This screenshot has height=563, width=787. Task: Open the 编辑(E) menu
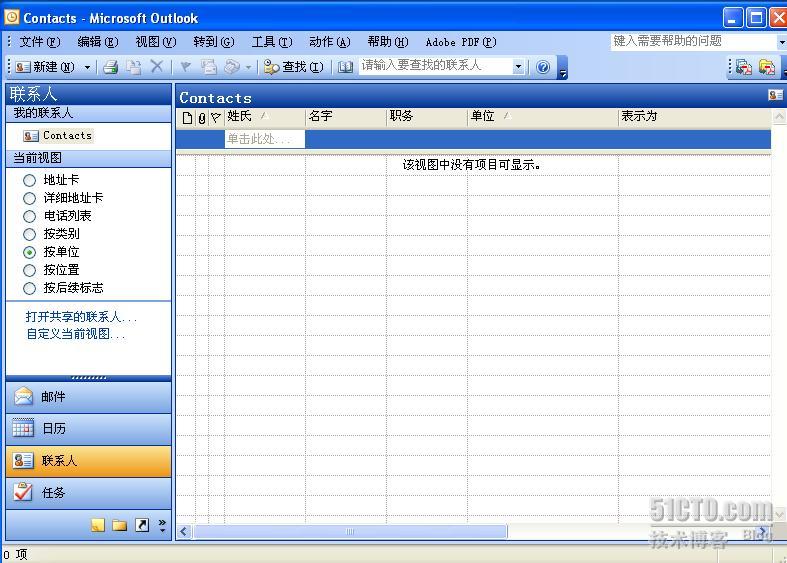pyautogui.click(x=98, y=42)
